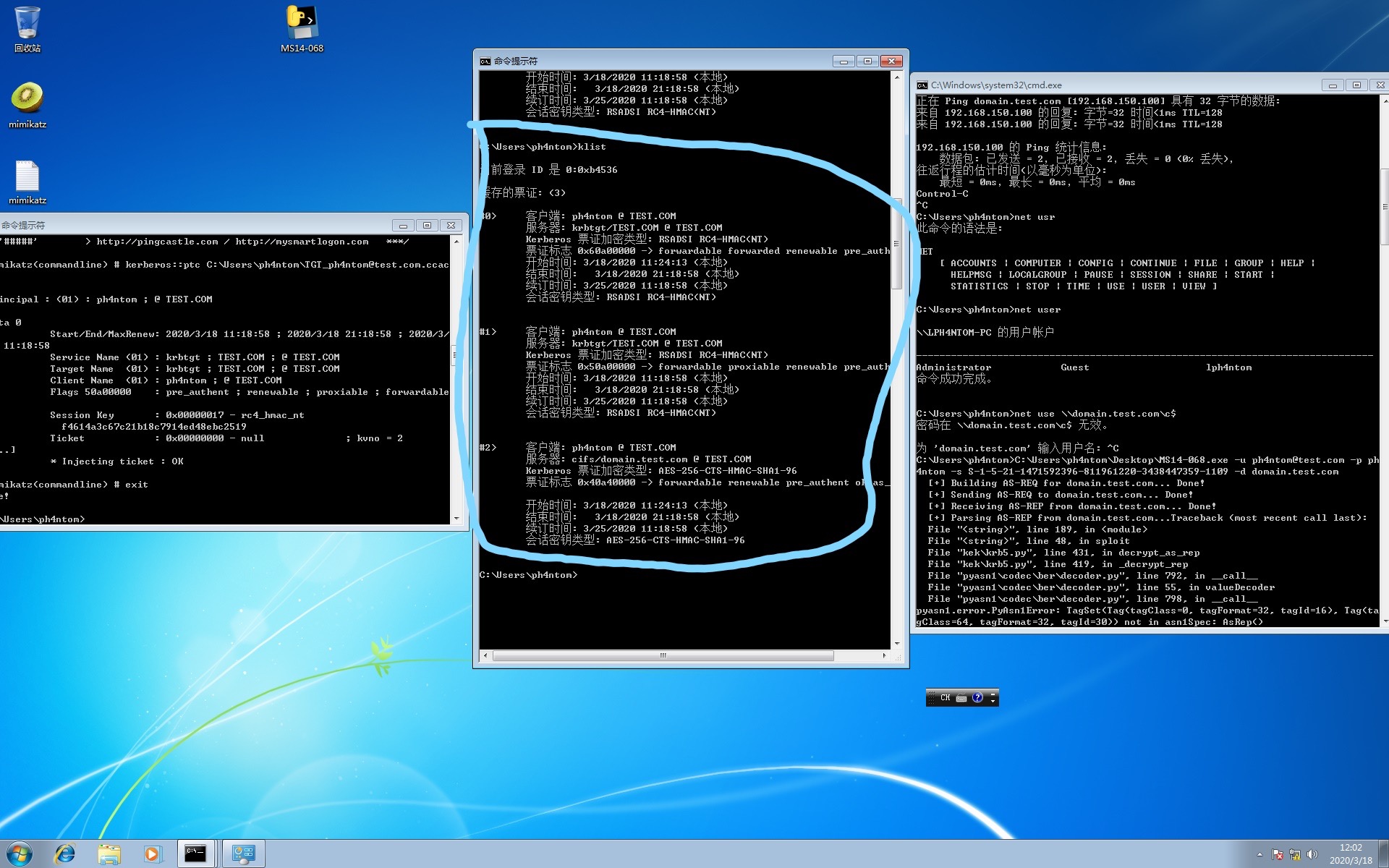The image size is (1389, 868).
Task: Click 'File "kek\krb5.py", line 431' traceback line
Action: click(1063, 553)
